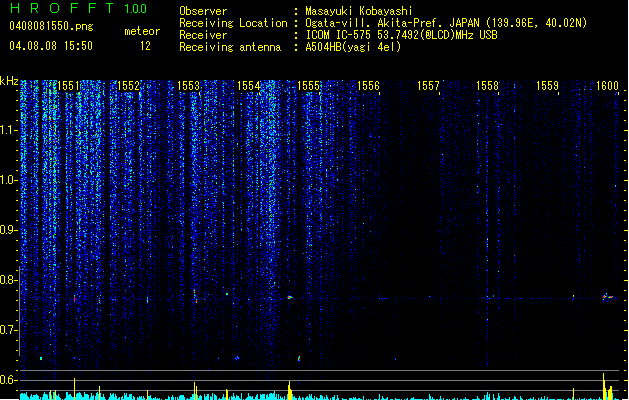
Task: Click the HROFFT 1.0.0 title text
Action: (79, 8)
